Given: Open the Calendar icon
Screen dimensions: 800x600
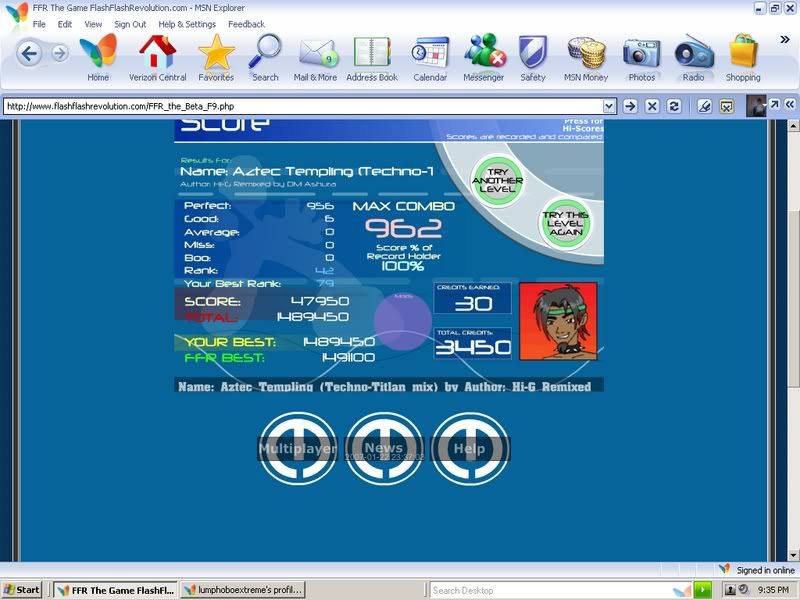Looking at the screenshot, I should (430, 54).
